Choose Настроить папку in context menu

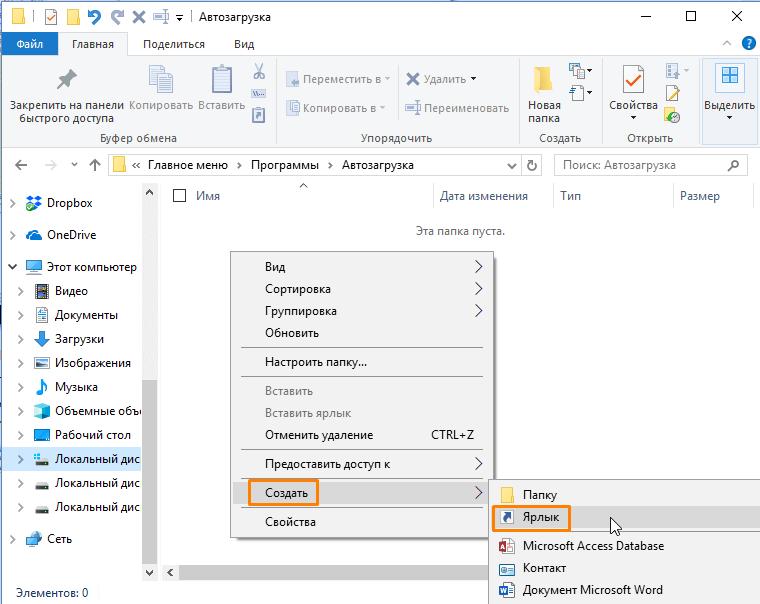tap(362, 362)
